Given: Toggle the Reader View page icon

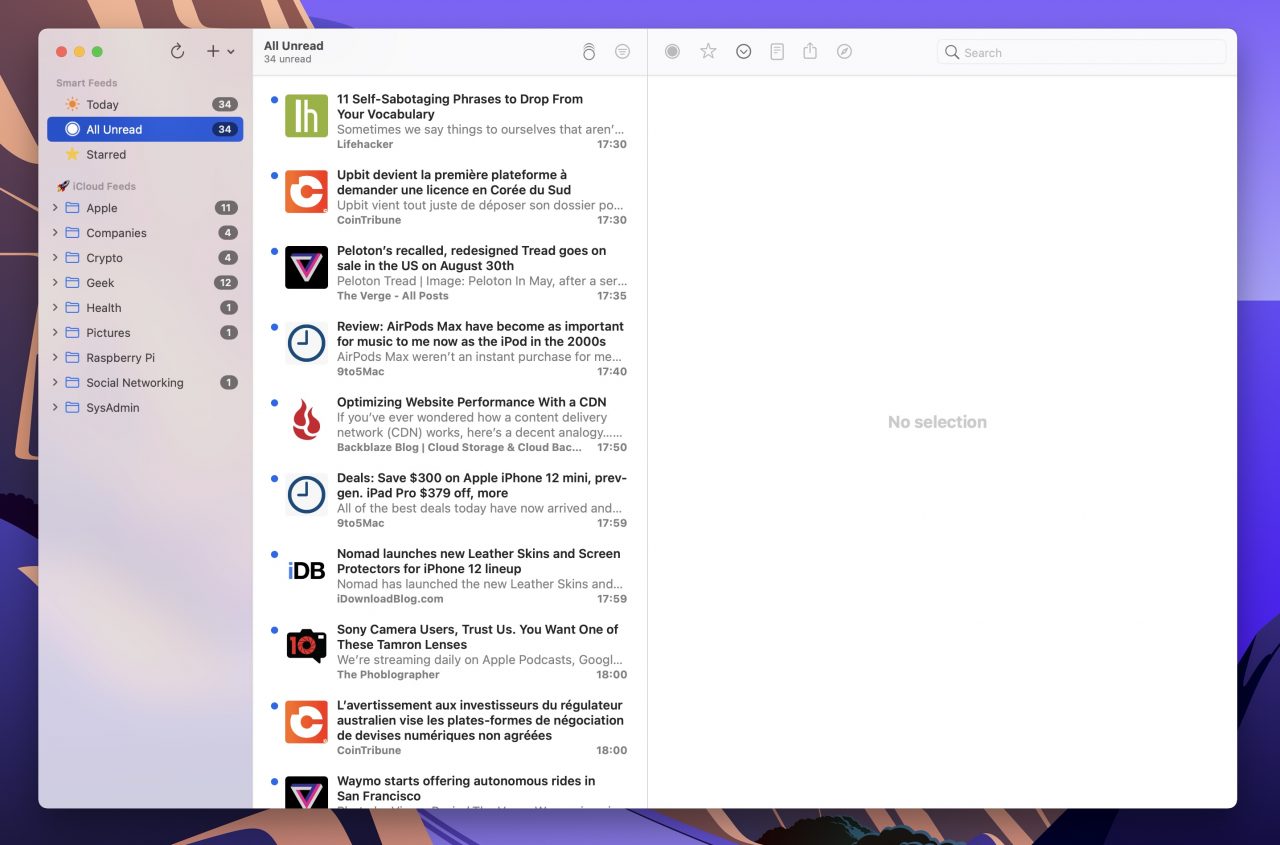Looking at the screenshot, I should [x=777, y=51].
